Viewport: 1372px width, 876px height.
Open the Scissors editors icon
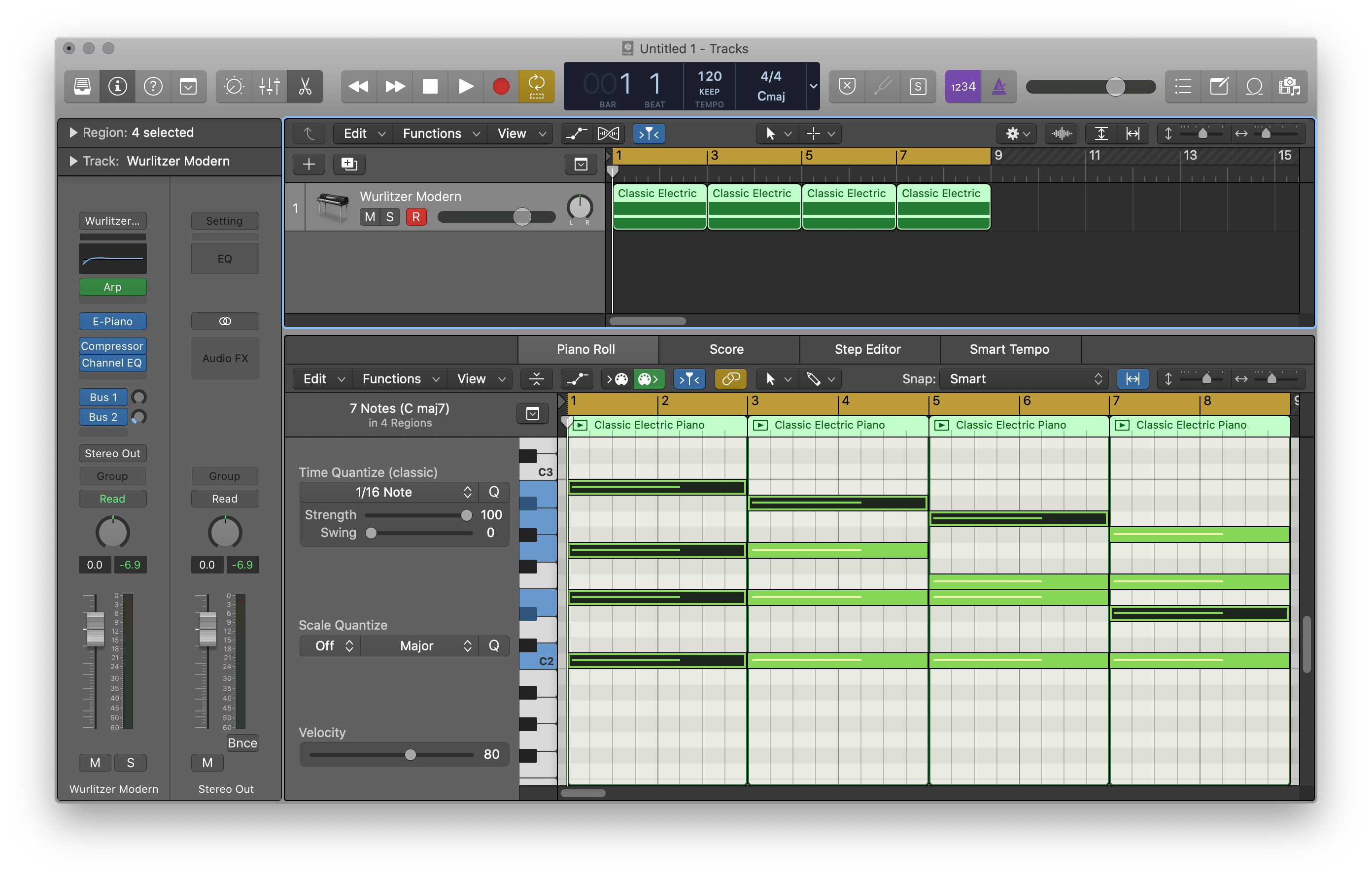pyautogui.click(x=305, y=87)
